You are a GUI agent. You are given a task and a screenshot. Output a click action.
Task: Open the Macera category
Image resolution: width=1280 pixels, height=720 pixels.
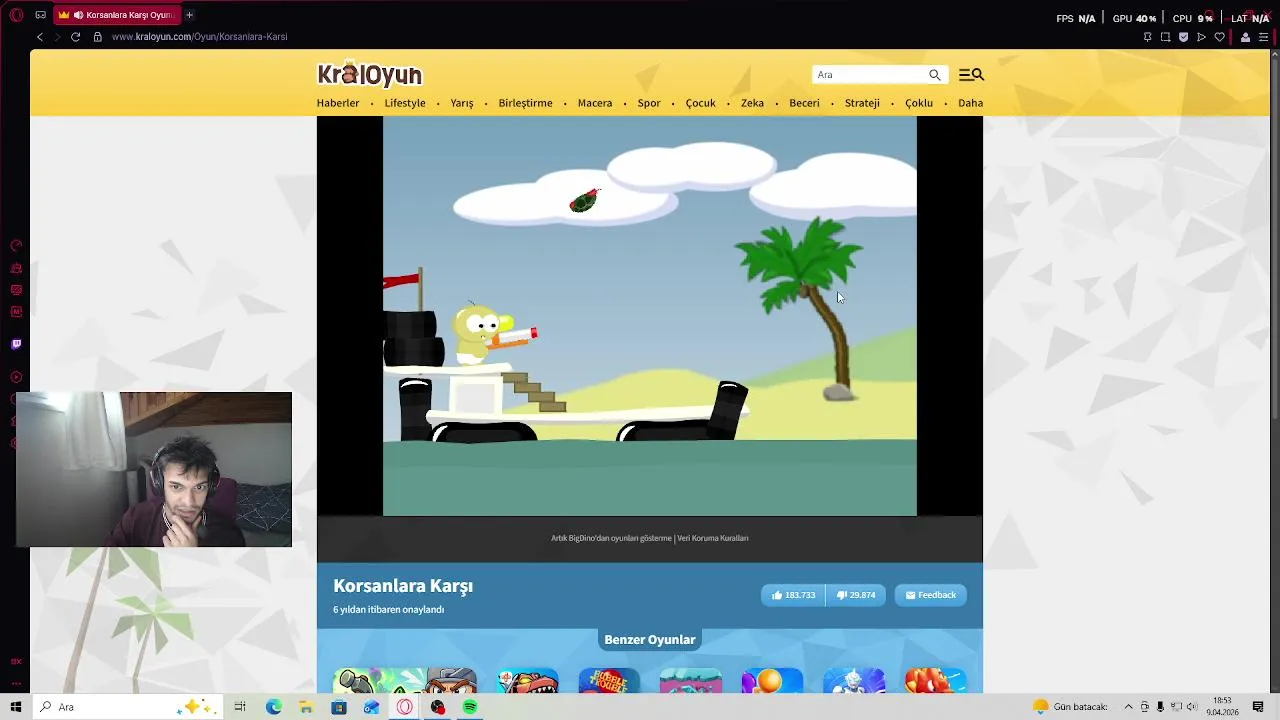(x=595, y=103)
